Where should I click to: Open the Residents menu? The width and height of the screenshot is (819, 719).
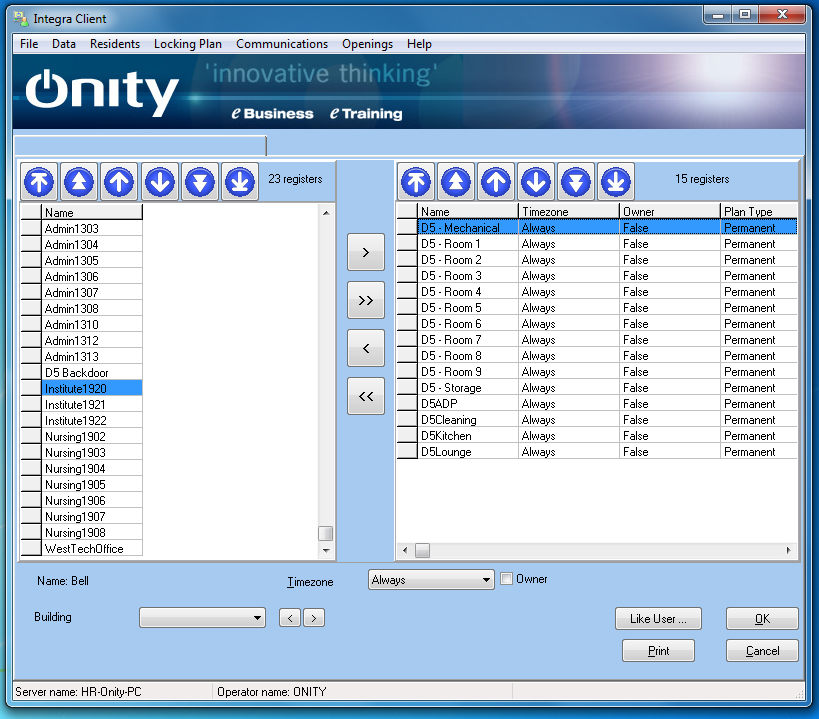click(x=114, y=44)
